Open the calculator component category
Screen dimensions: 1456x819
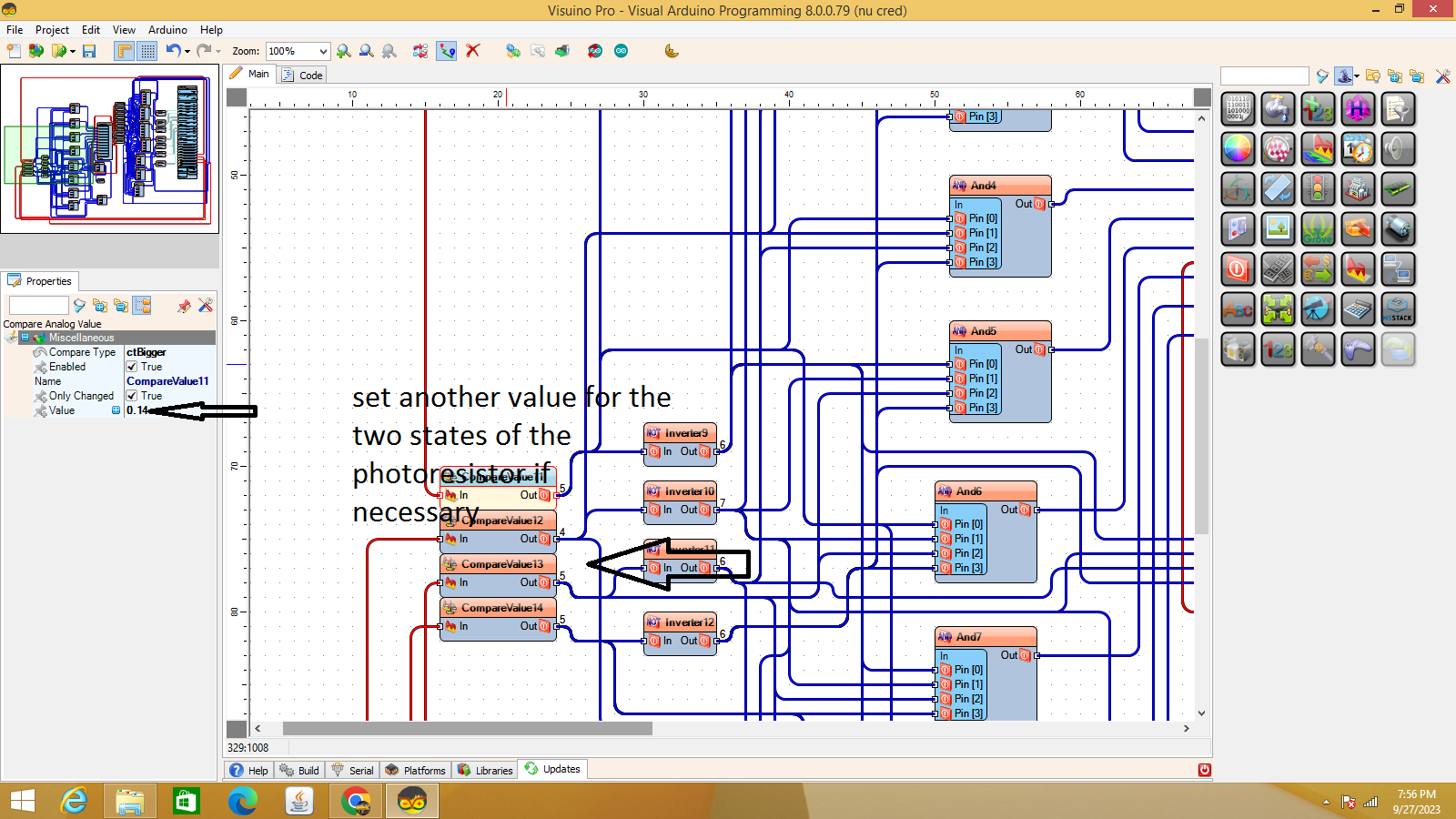(x=1357, y=308)
